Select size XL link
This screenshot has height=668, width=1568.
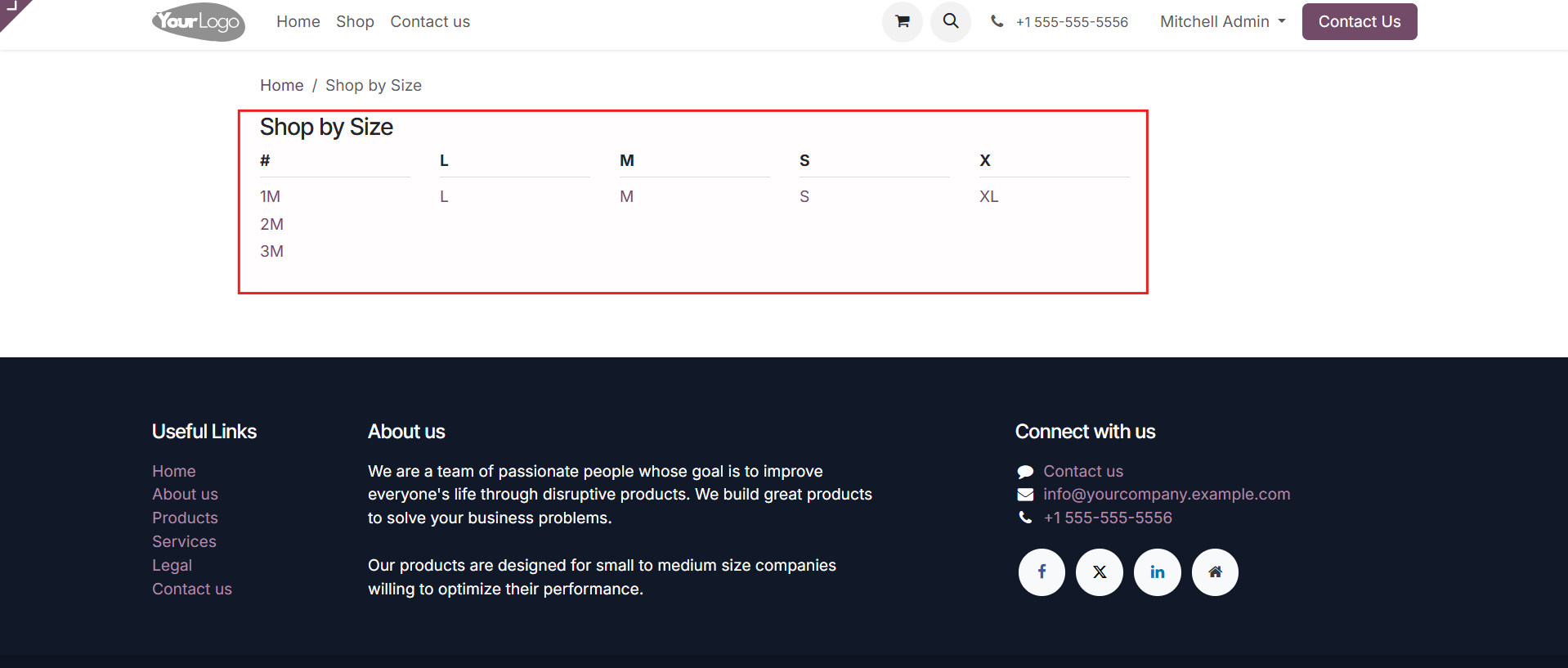click(x=988, y=196)
